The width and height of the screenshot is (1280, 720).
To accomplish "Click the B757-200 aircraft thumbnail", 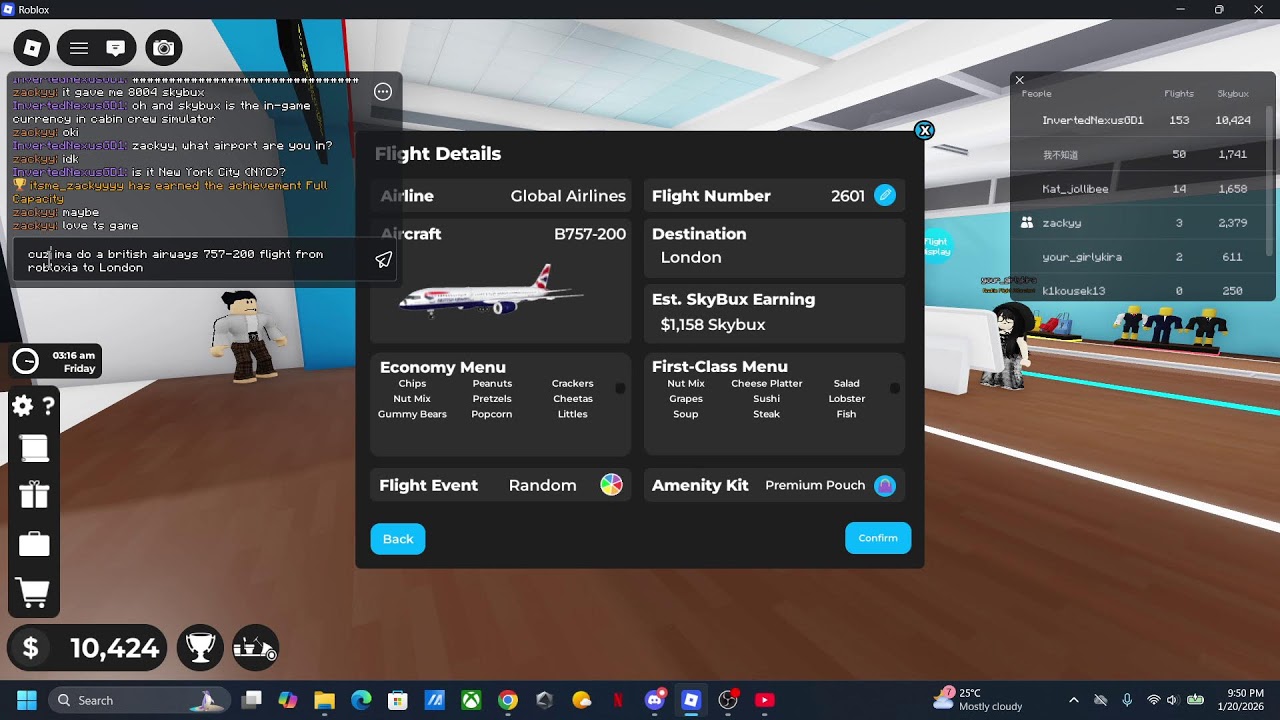I will pyautogui.click(x=490, y=292).
